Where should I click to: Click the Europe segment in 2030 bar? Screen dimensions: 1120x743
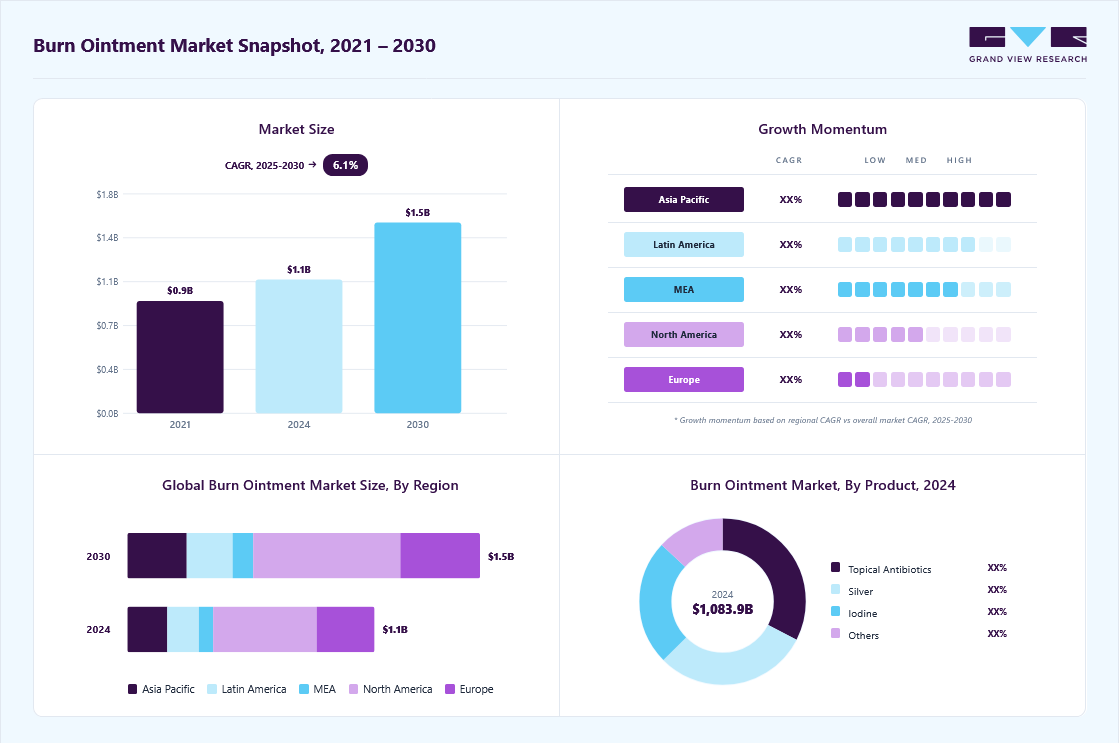point(440,556)
